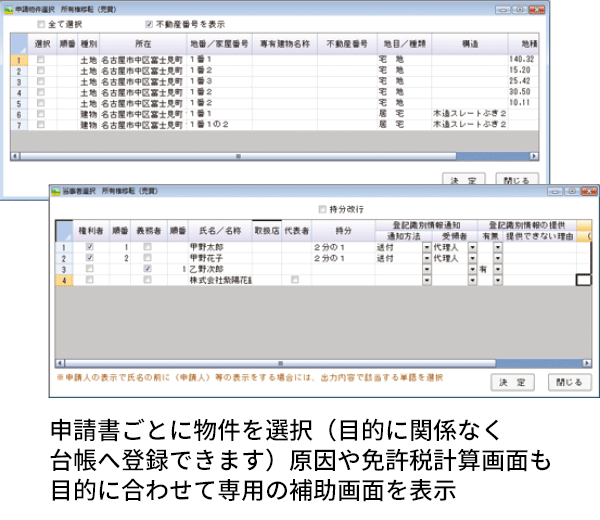This screenshot has width=600, height=520.
Task: Check the 持分改行 option
Action: (321, 210)
